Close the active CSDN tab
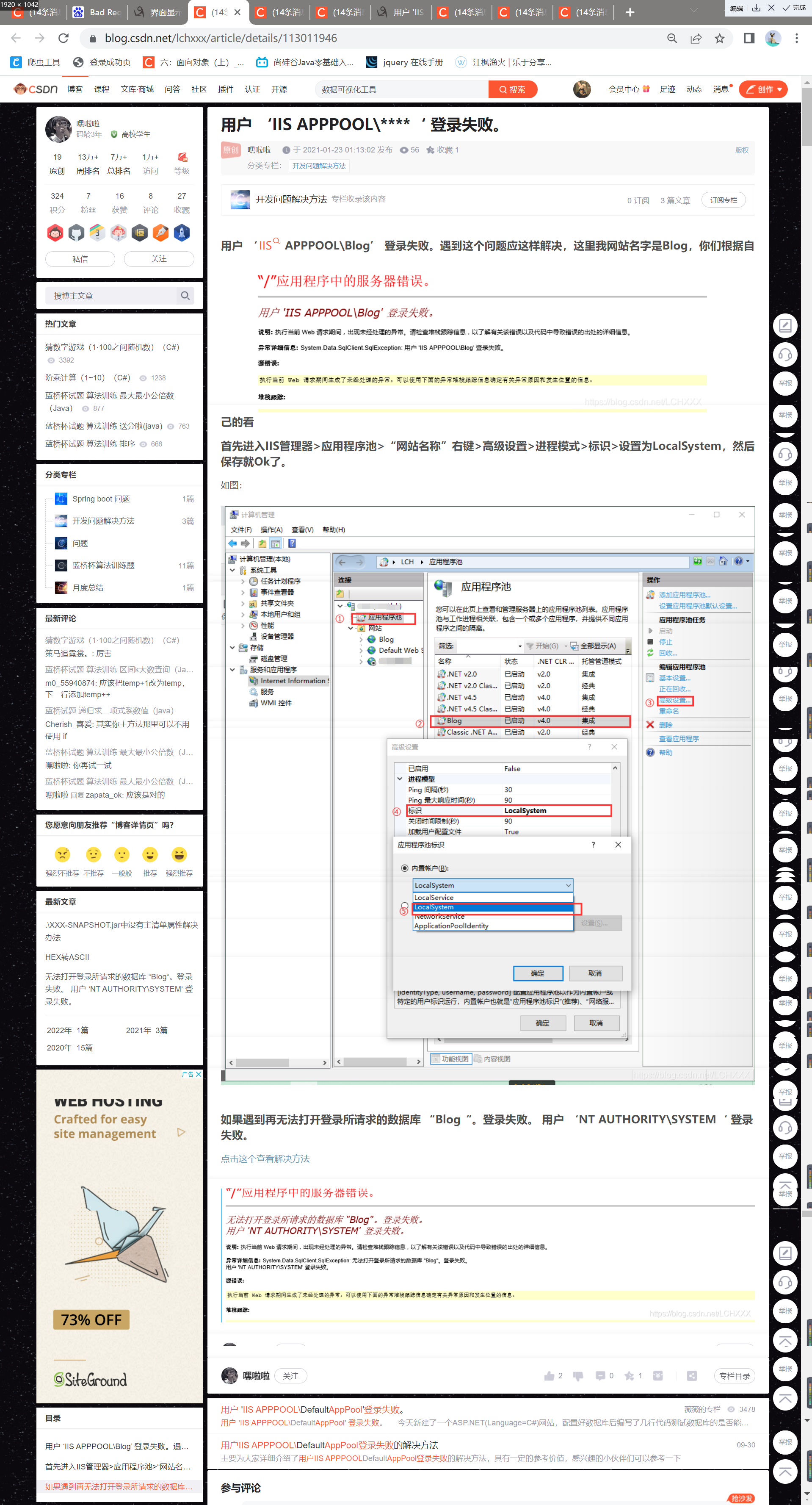Screen dimensions: 812x1505 pos(237,12)
